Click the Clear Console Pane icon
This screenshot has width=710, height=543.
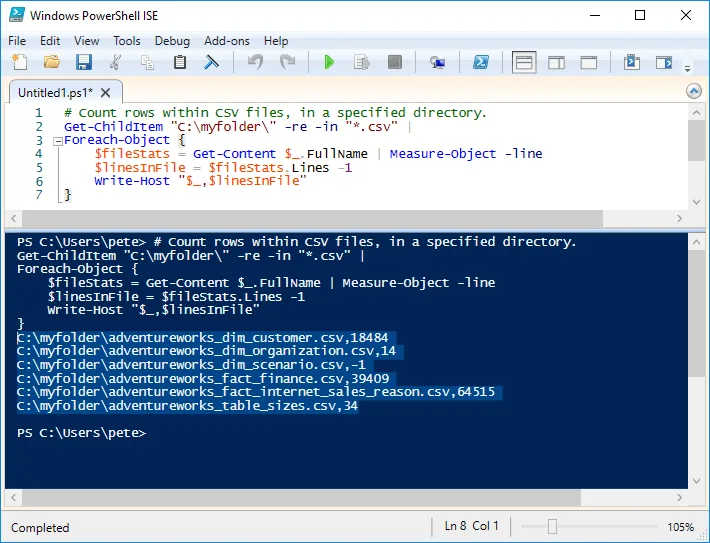tap(212, 63)
